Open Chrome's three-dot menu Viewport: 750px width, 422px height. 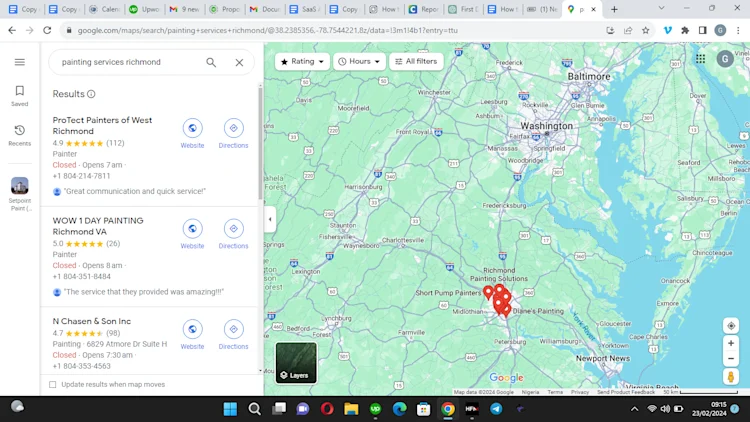[738, 30]
